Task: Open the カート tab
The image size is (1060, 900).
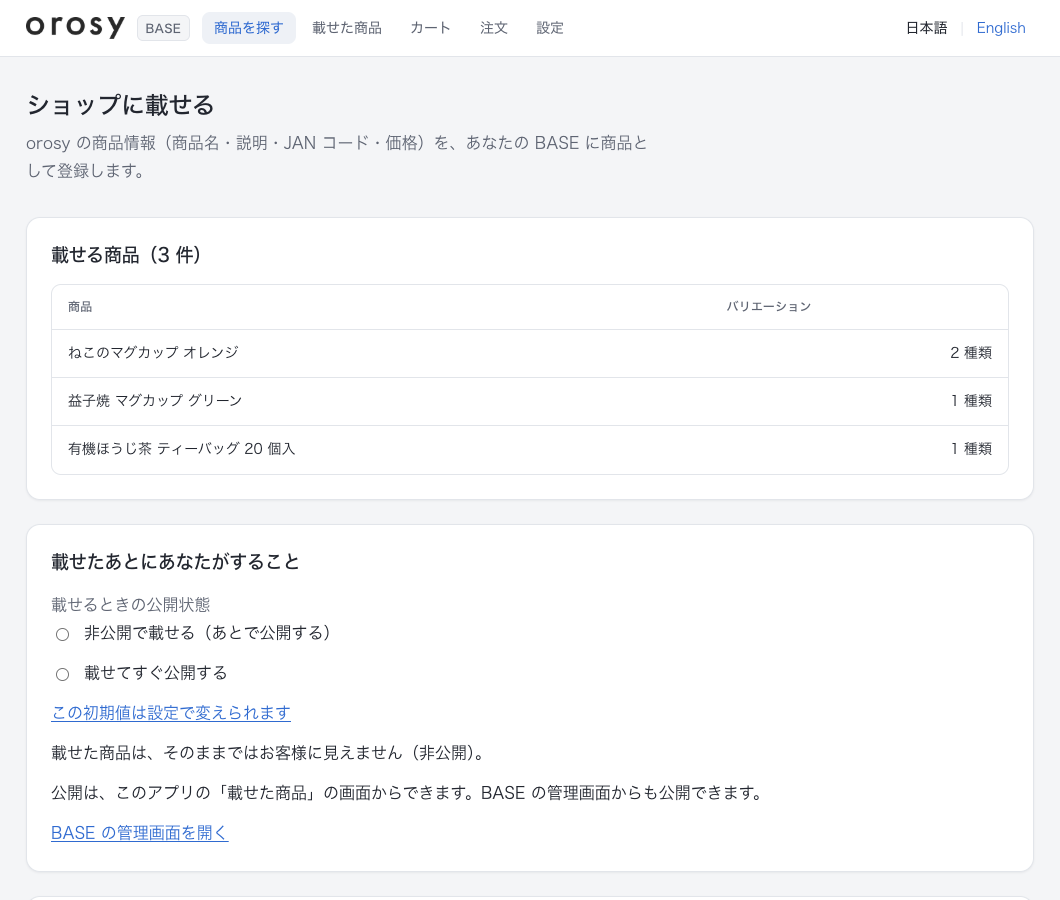Action: [x=430, y=28]
